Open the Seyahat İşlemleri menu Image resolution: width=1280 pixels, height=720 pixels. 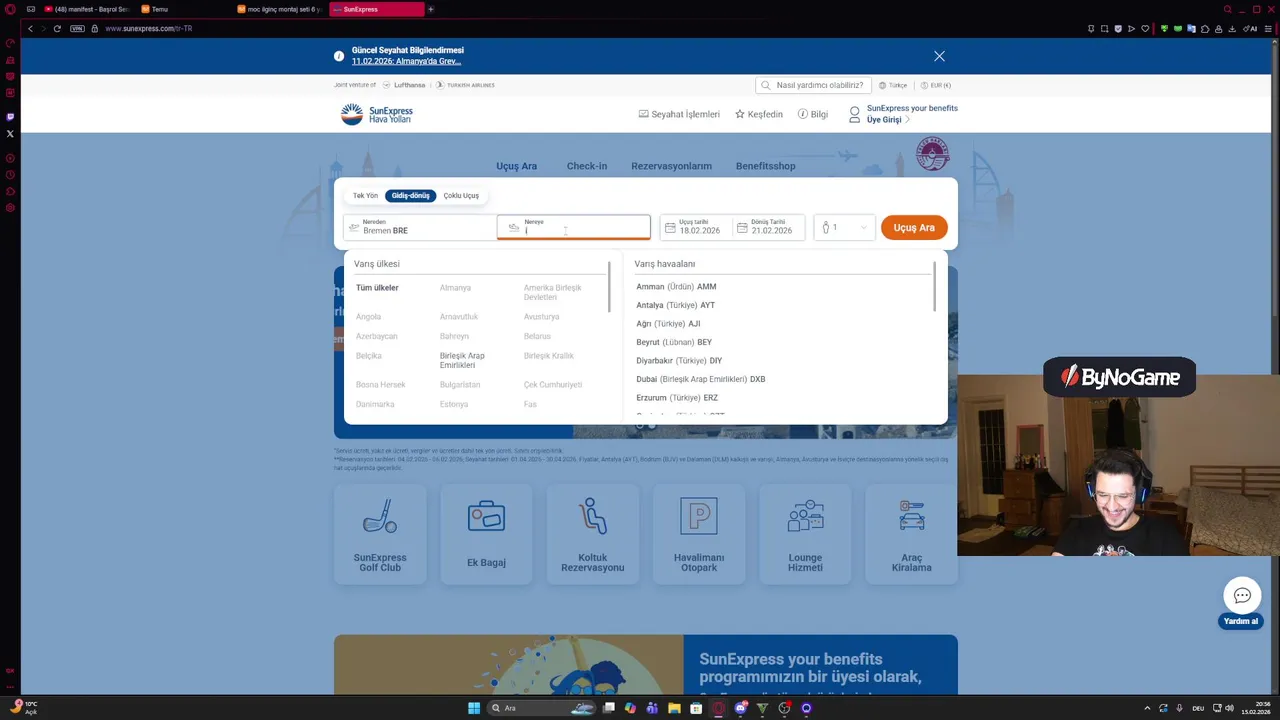pyautogui.click(x=679, y=114)
